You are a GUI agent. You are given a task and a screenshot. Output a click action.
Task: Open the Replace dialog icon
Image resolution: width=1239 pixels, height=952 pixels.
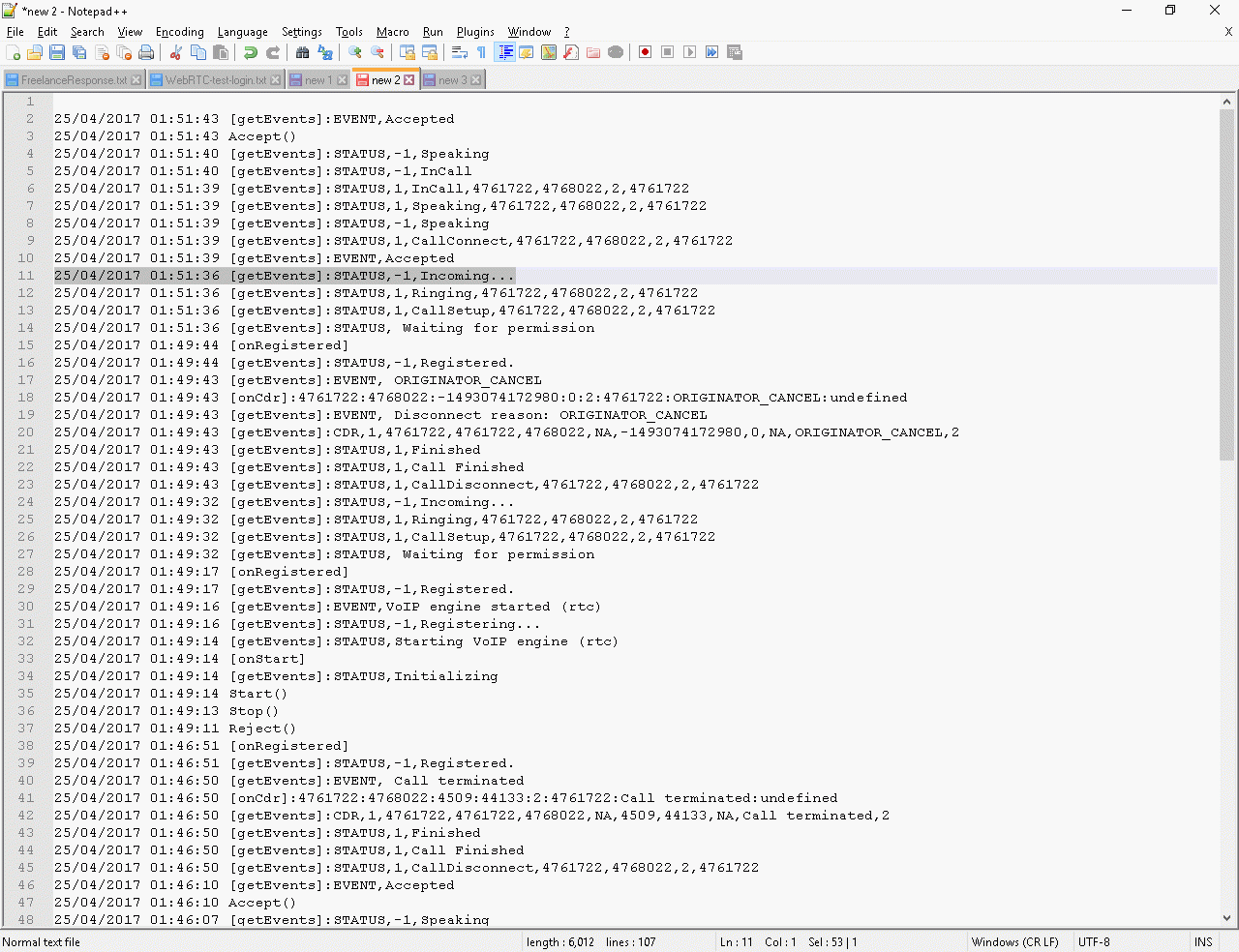pyautogui.click(x=325, y=52)
